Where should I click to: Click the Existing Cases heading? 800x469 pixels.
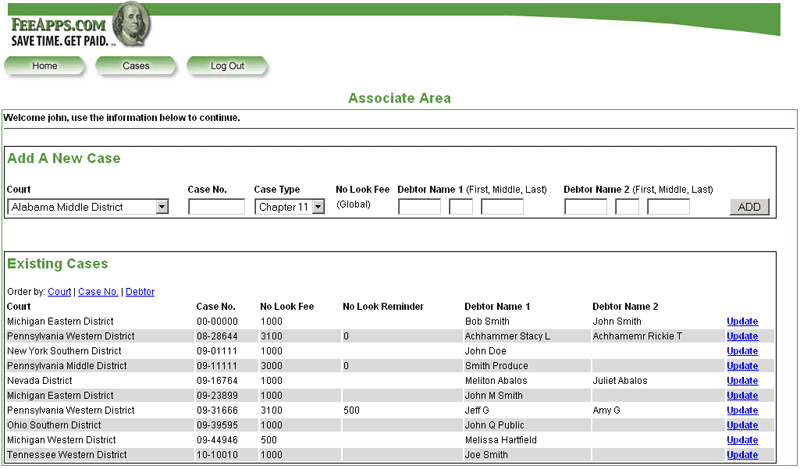point(58,263)
